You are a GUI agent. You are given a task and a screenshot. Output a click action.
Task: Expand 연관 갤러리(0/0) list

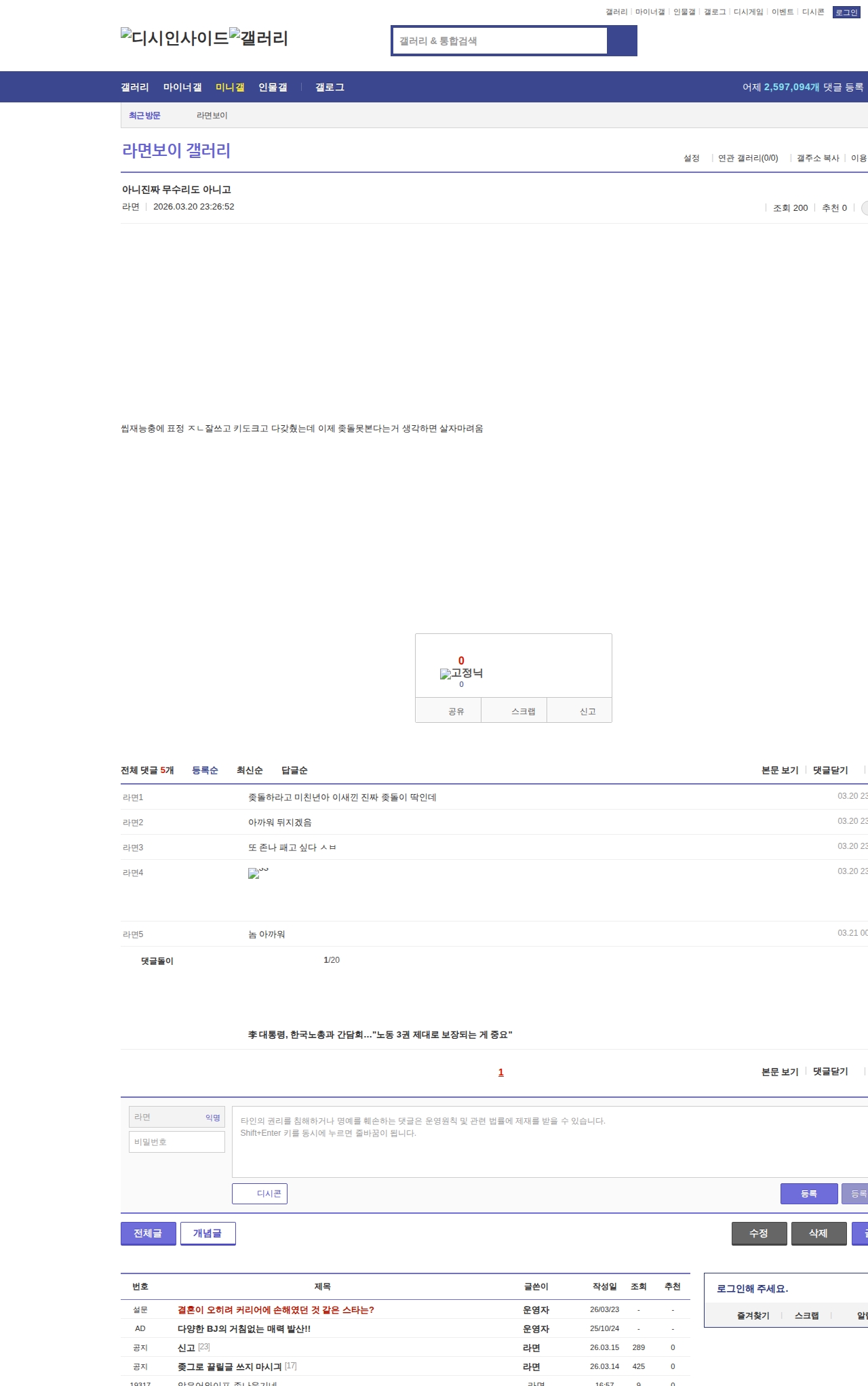click(748, 158)
